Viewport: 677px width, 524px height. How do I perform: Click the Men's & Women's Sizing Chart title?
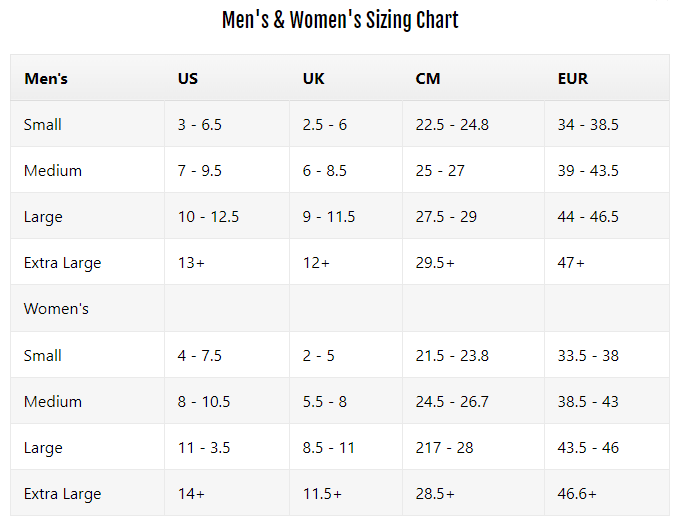coord(339,20)
